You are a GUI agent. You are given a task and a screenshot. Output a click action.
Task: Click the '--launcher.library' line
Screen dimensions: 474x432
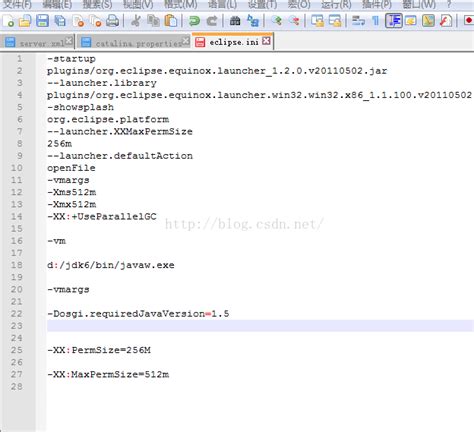click(102, 83)
